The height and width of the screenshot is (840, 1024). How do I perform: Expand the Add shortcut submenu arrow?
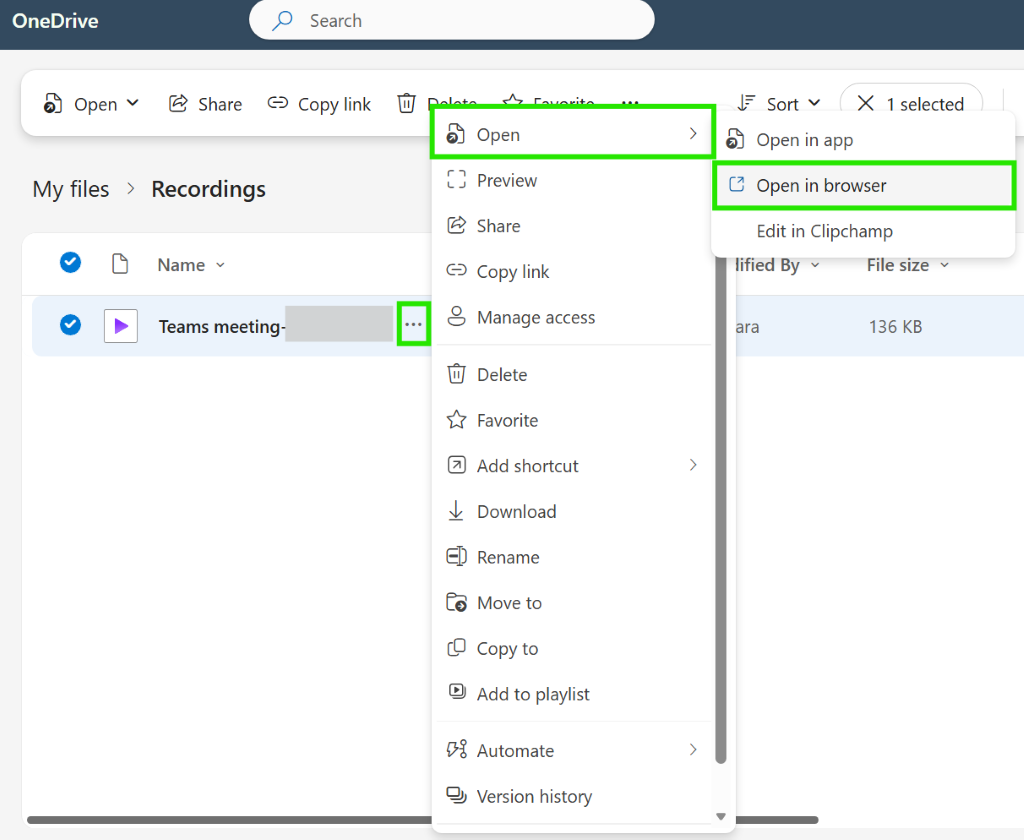[x=693, y=465]
